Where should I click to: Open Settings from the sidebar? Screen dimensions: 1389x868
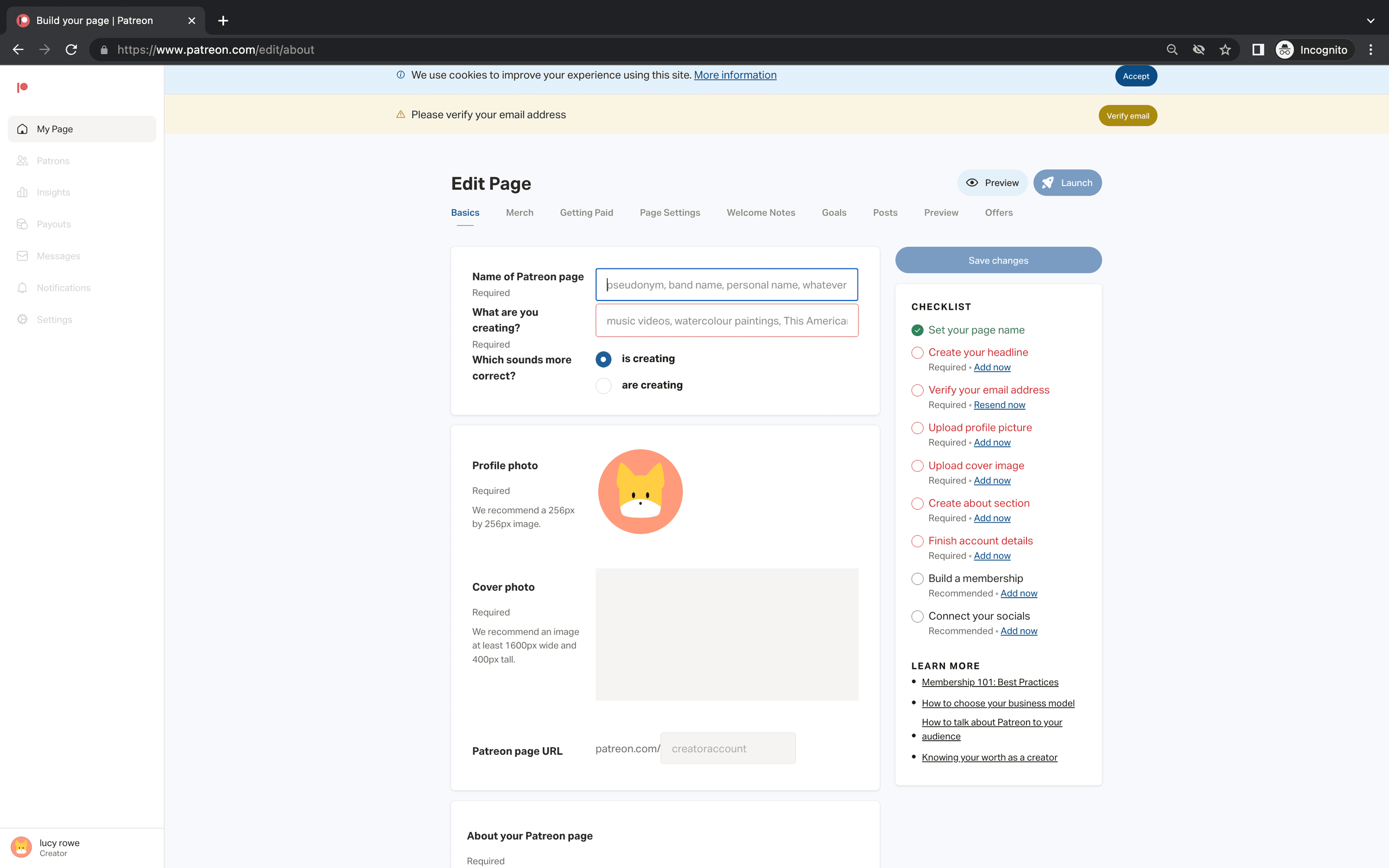click(55, 319)
